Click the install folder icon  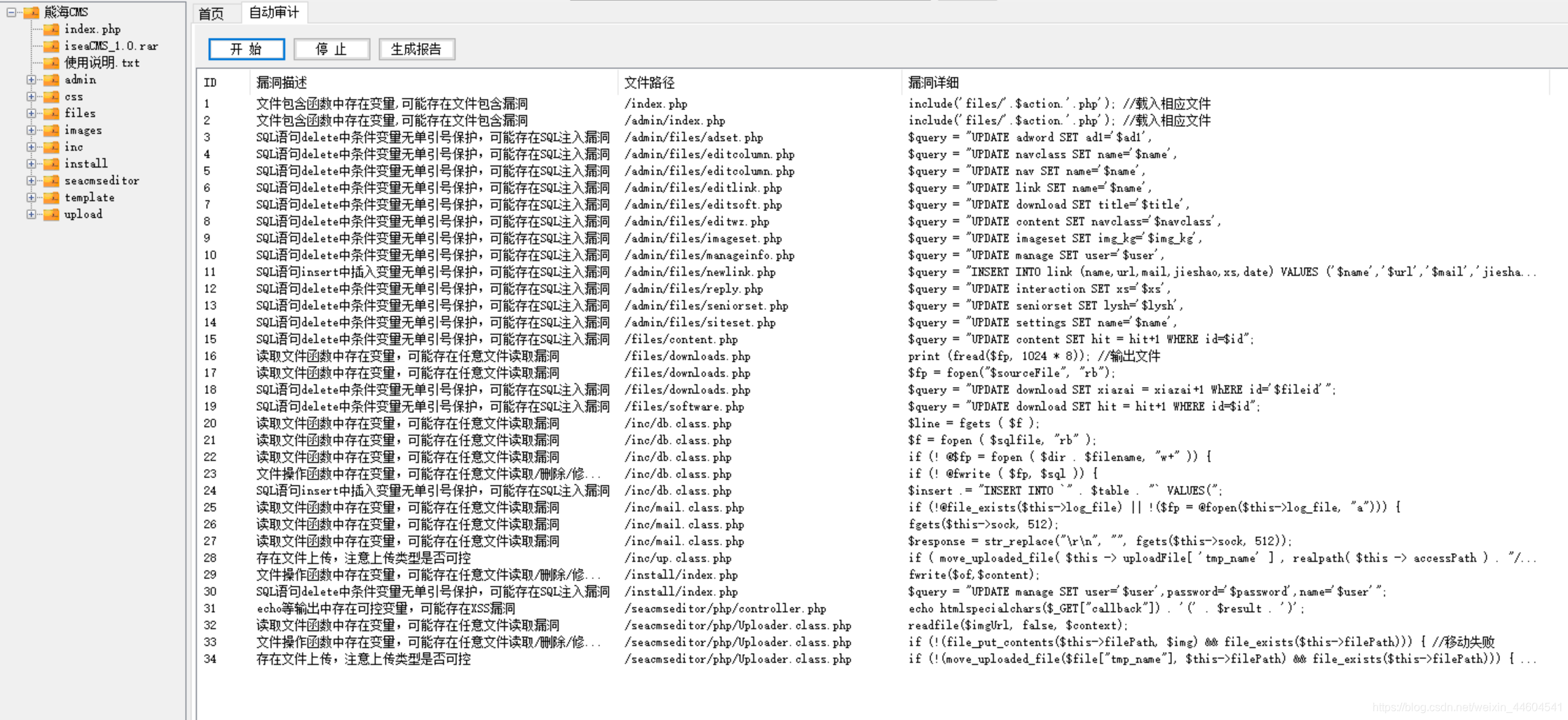tap(52, 163)
